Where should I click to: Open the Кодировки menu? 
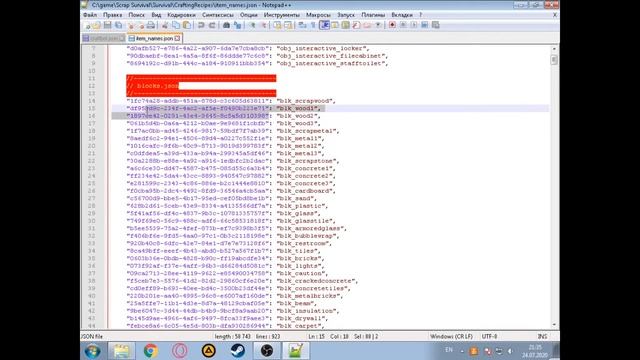click(181, 15)
